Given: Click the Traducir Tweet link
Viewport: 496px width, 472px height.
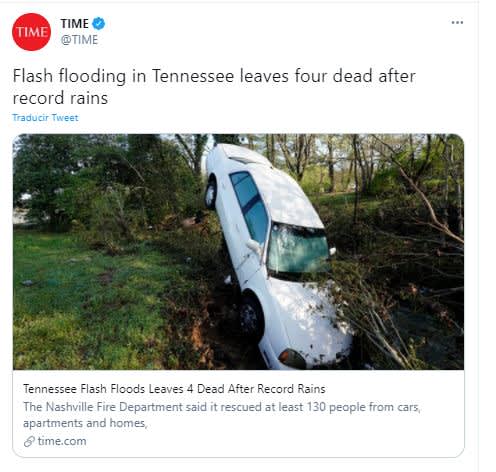Looking at the screenshot, I should coord(45,118).
